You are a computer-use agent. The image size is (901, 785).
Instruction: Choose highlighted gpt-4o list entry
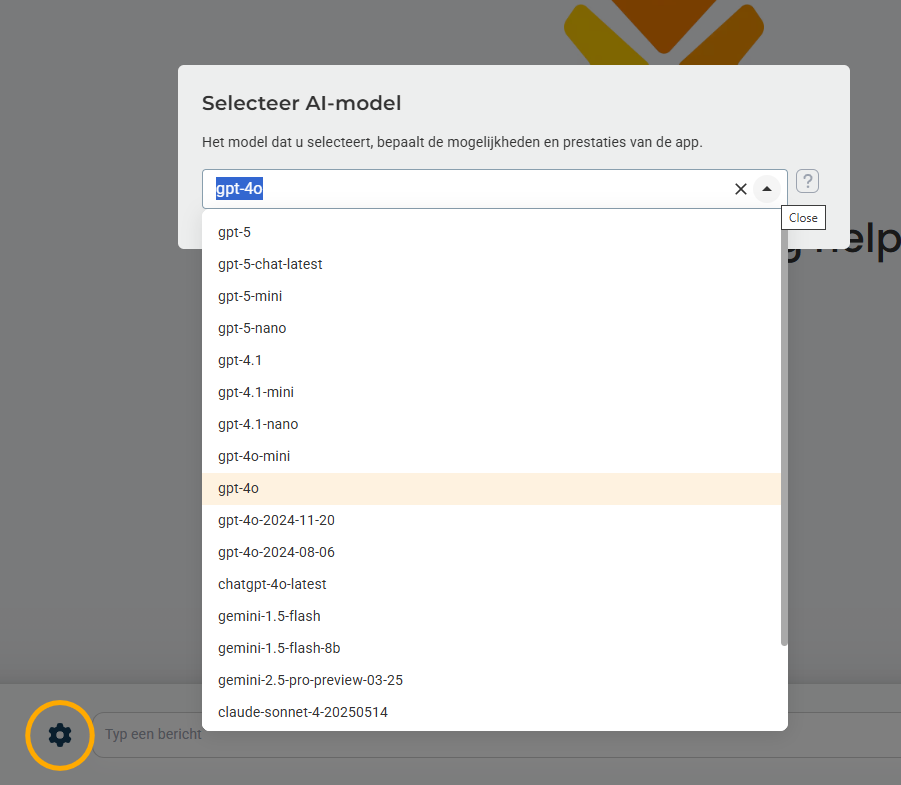pos(491,488)
